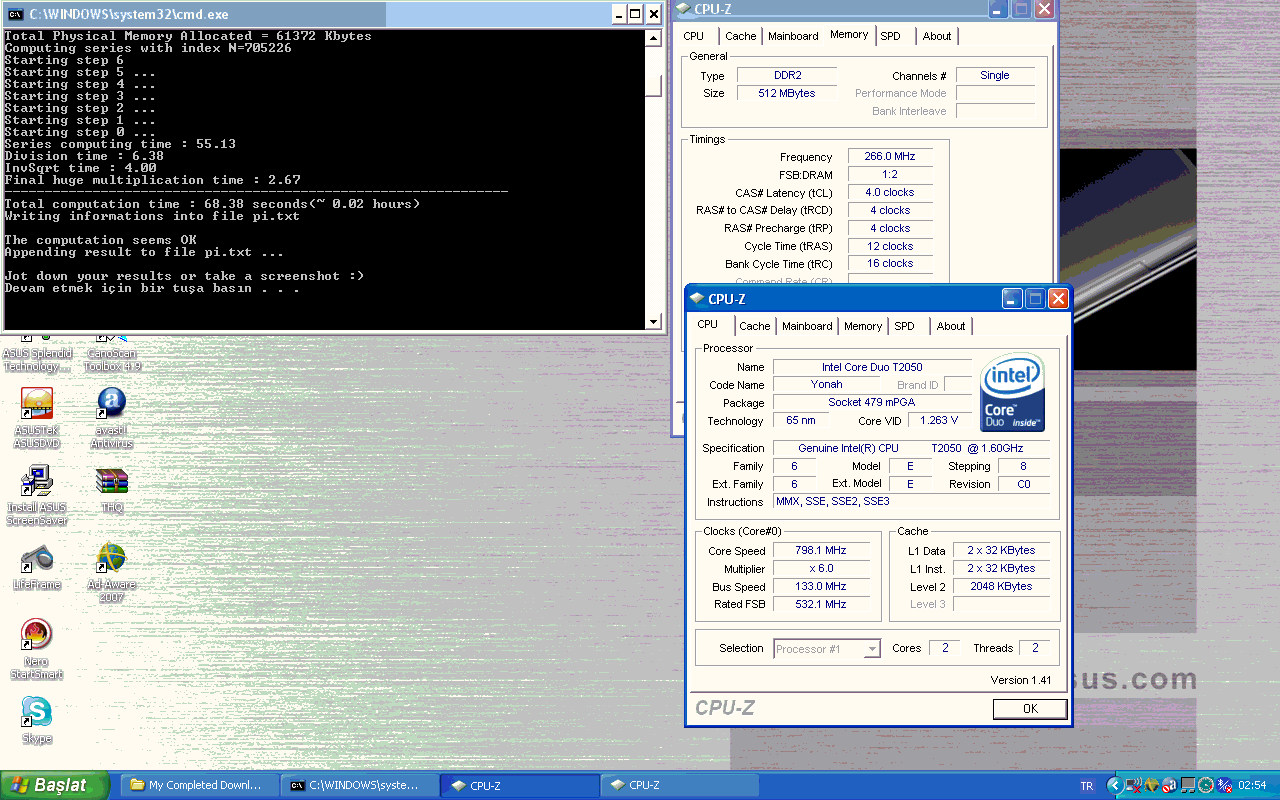1280x800 pixels.
Task: Click the Intel Core Duo inside logo
Action: click(1013, 392)
